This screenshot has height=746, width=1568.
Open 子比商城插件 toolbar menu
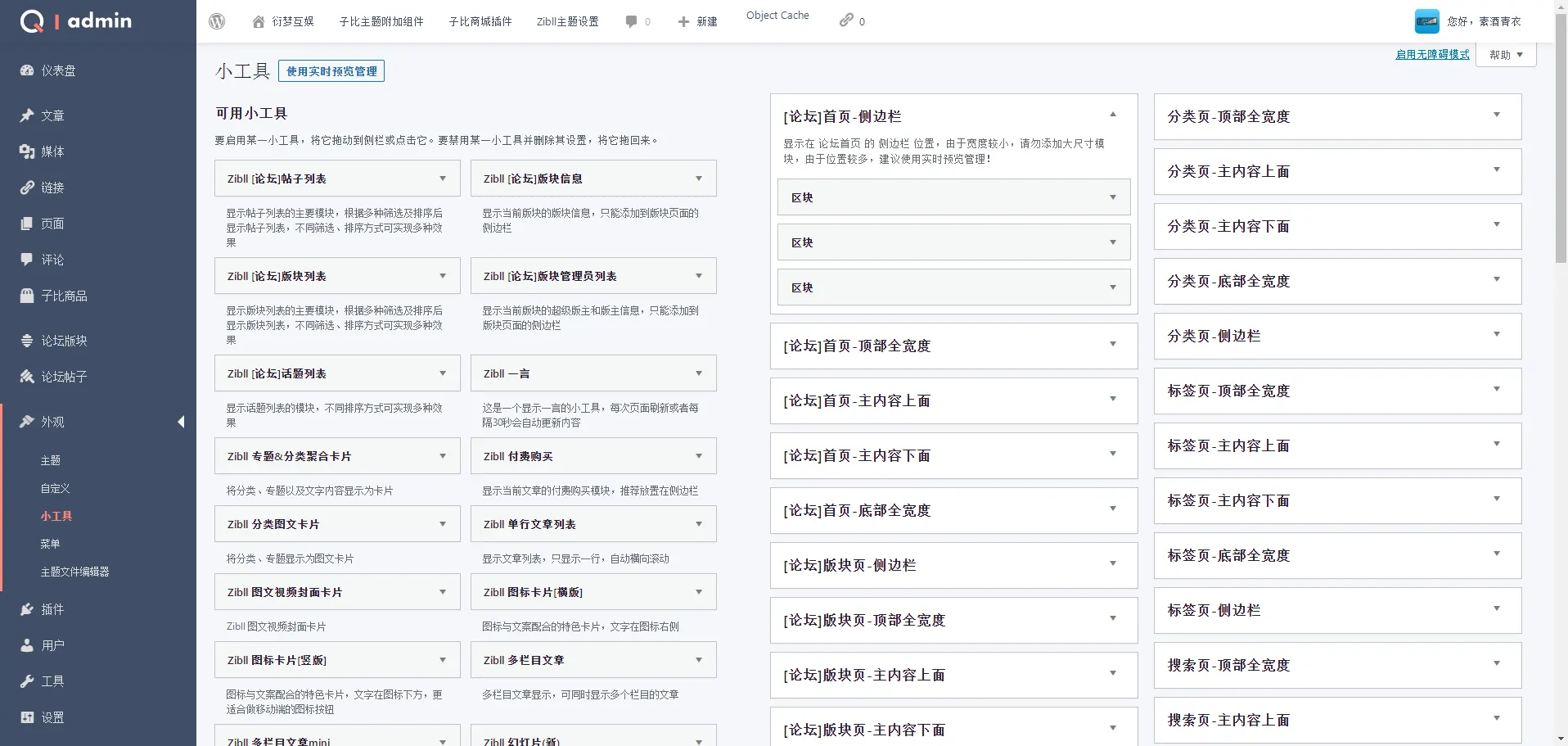(x=480, y=21)
